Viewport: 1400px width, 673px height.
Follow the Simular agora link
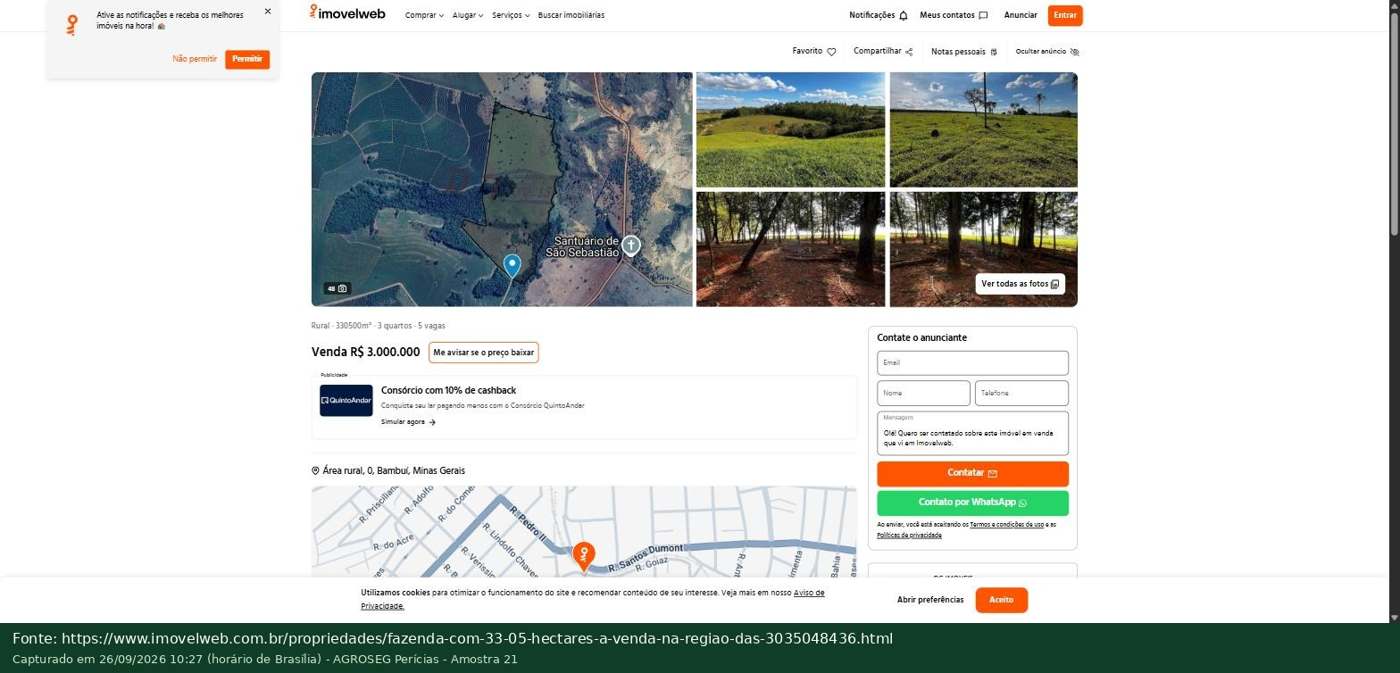point(408,422)
